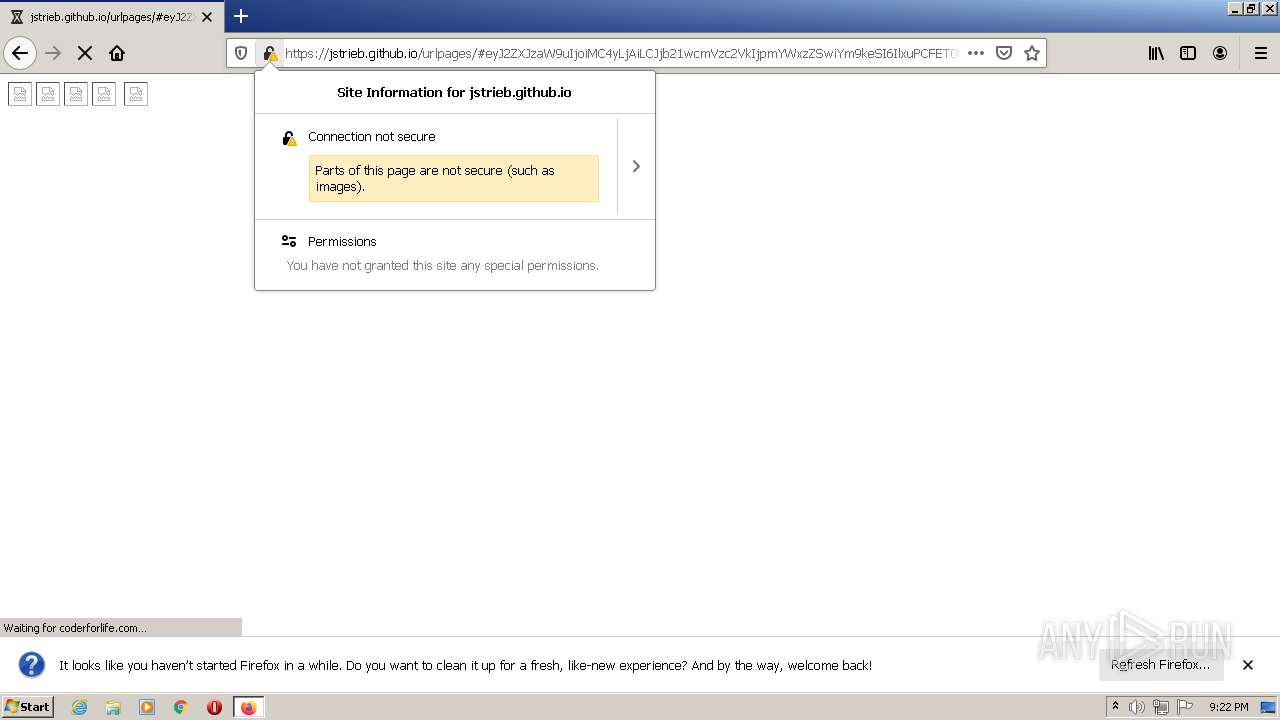Click the Refresh Firefox button
This screenshot has height=720, width=1280.
coord(1161,665)
